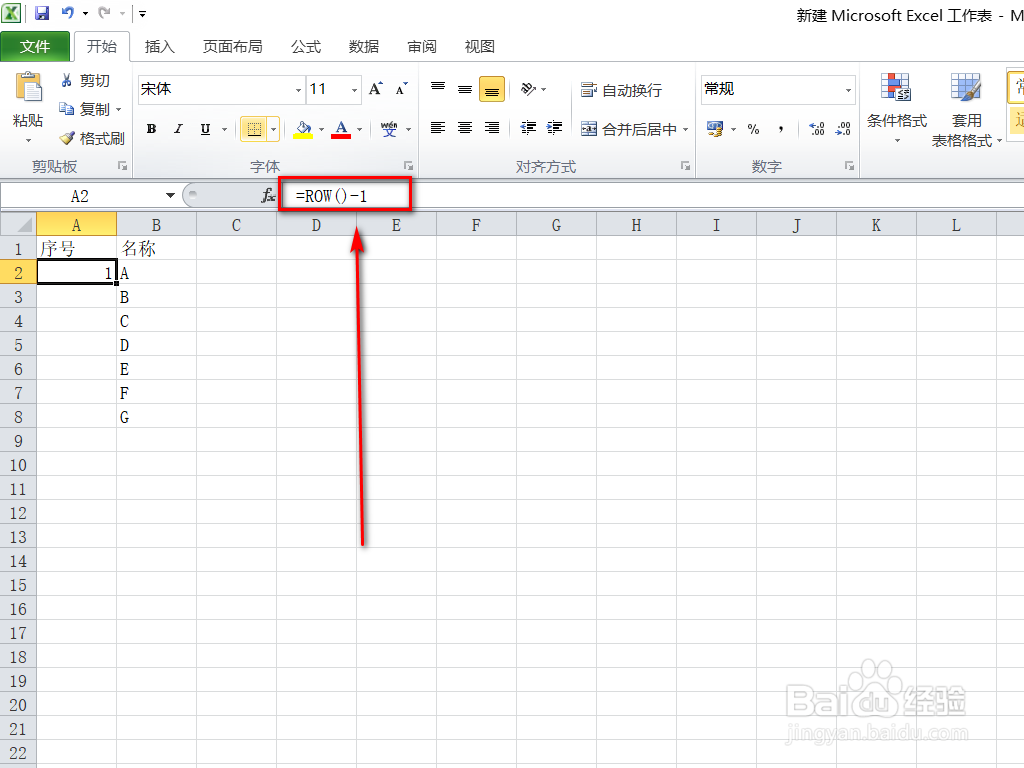Image resolution: width=1024 pixels, height=768 pixels.
Task: Toggle Italic formatting
Action: click(x=178, y=129)
